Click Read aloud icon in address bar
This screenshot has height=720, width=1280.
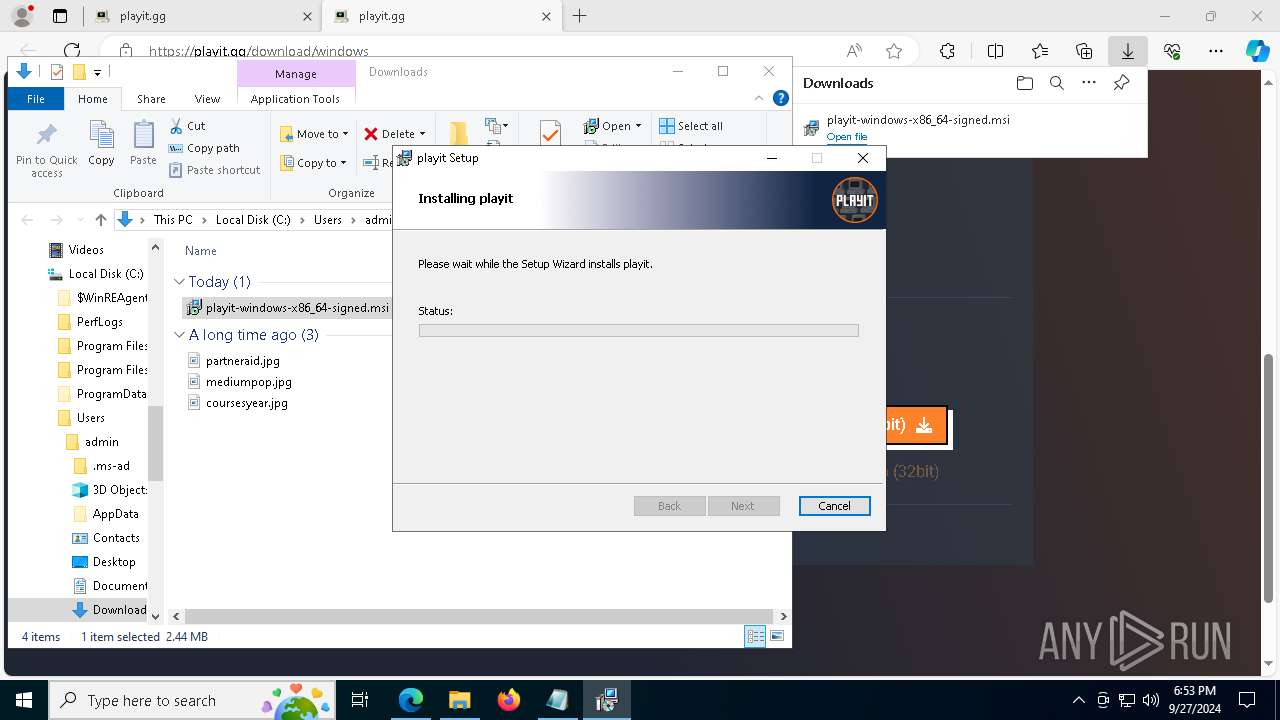854,51
